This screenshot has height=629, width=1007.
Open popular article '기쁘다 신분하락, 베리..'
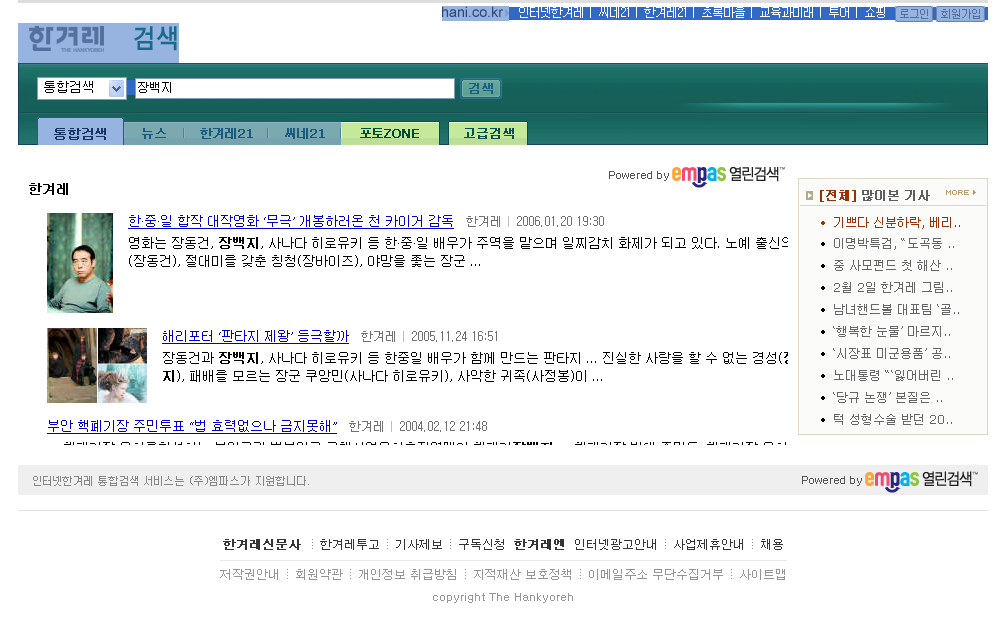897,222
